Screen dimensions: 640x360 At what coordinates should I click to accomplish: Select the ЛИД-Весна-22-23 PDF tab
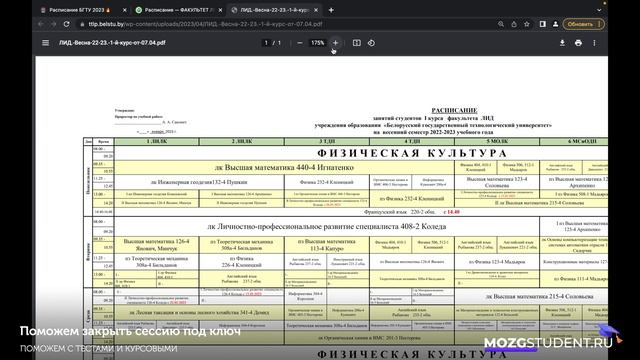[274, 10]
